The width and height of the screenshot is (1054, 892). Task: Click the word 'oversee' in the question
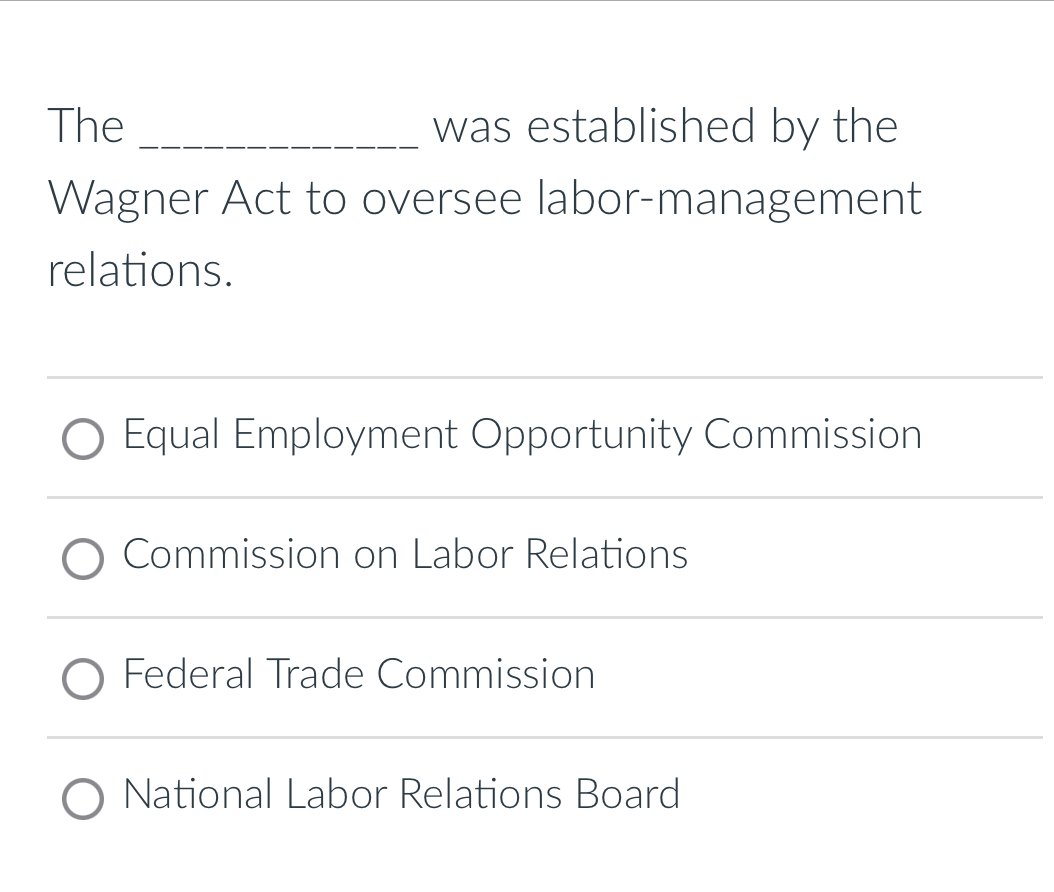[442, 200]
